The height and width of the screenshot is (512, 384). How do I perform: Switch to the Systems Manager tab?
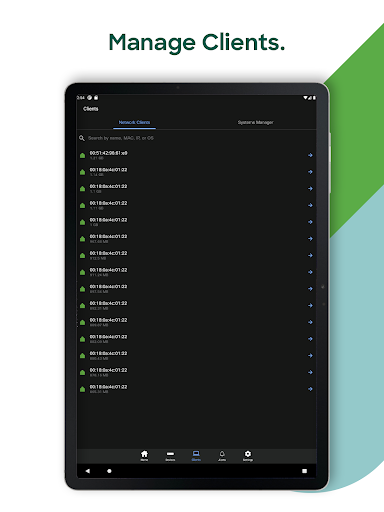(x=255, y=122)
